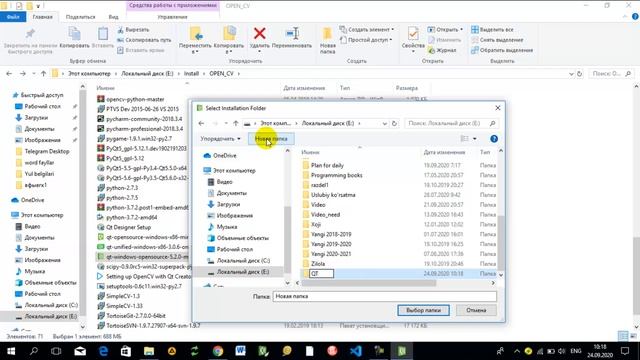Open Organize (Упорядочить) dropdown in dialog
The width and height of the screenshot is (640, 360).
click(220, 139)
